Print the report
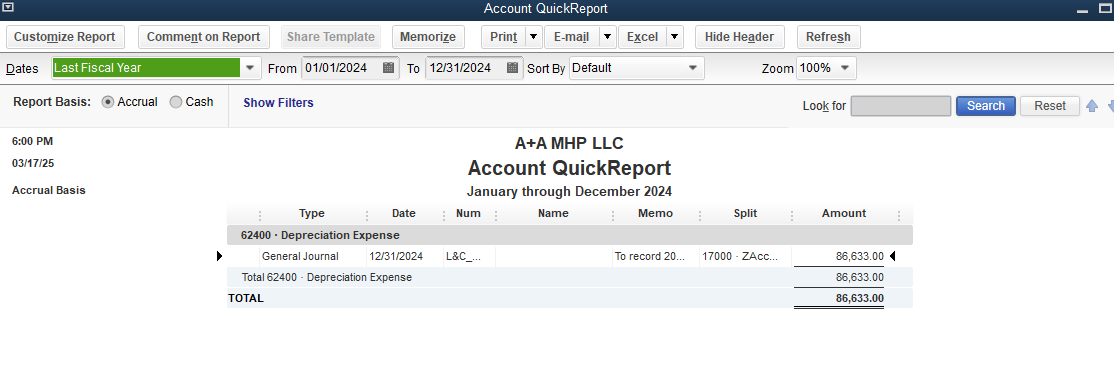The image size is (1114, 385). (504, 37)
